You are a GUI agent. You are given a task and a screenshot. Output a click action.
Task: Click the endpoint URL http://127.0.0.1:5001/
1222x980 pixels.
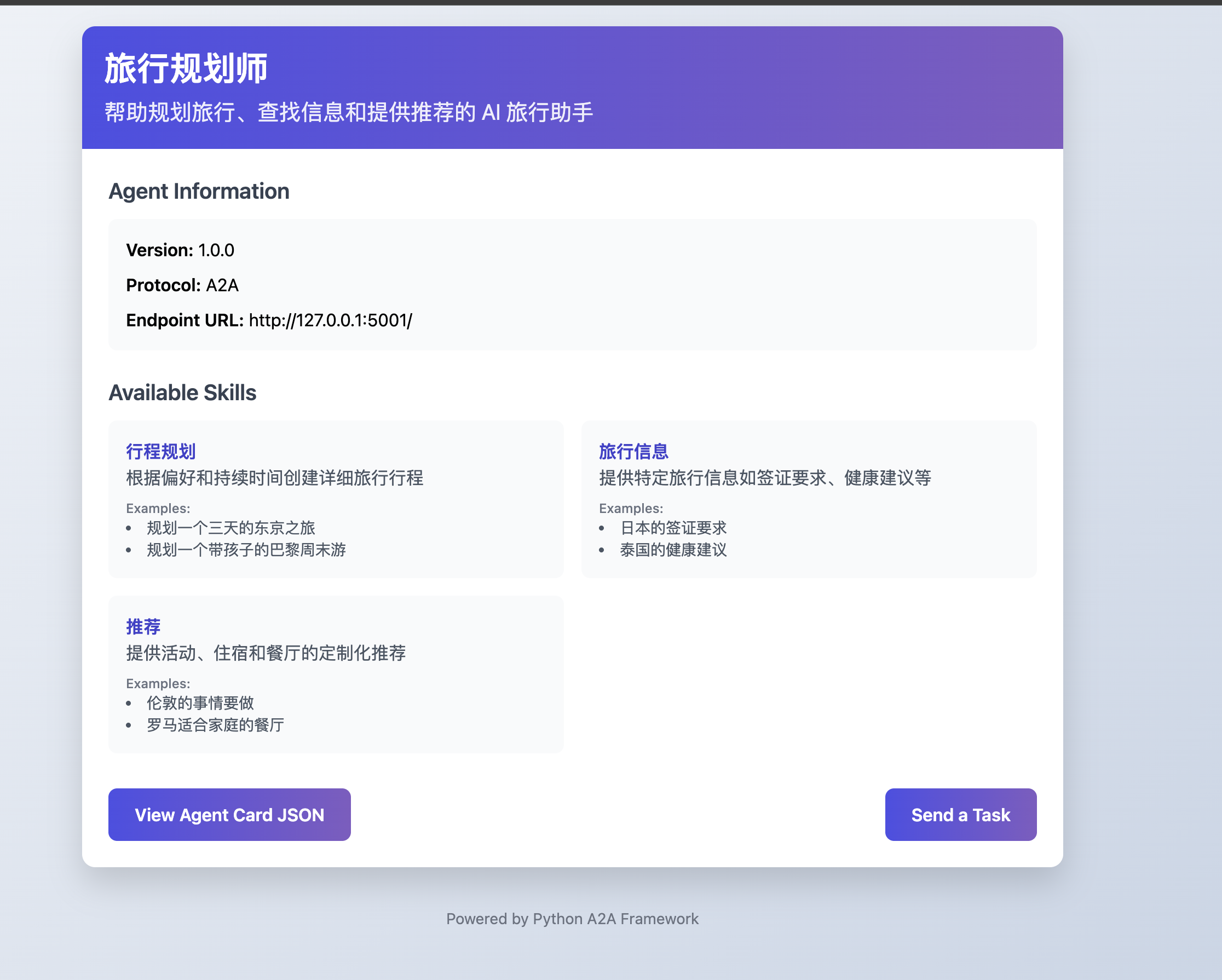click(331, 320)
